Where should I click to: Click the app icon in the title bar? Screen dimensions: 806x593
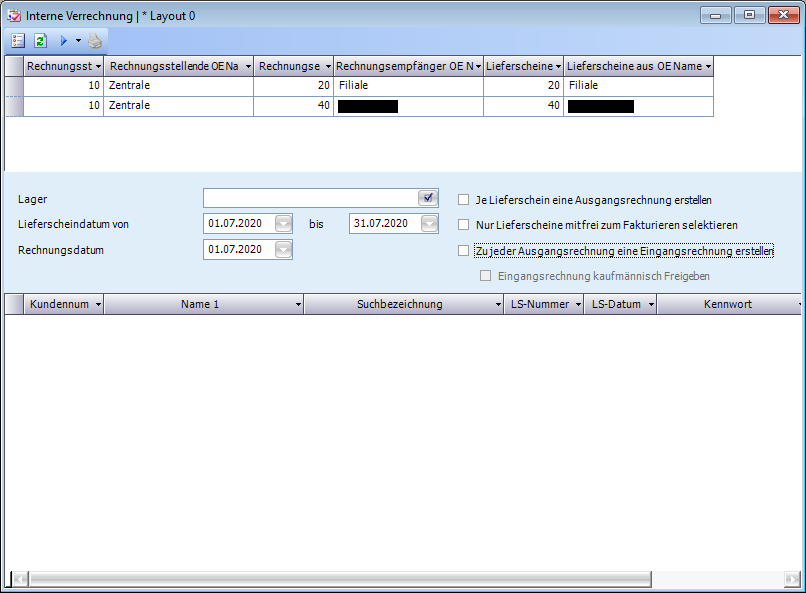pos(14,16)
